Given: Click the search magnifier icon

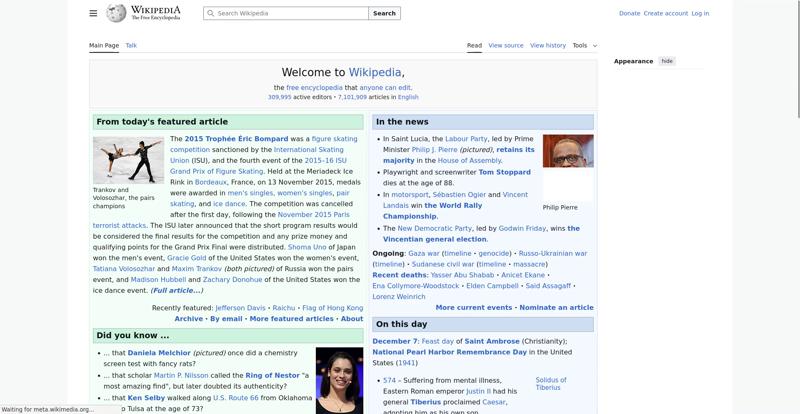Looking at the screenshot, I should click(210, 14).
